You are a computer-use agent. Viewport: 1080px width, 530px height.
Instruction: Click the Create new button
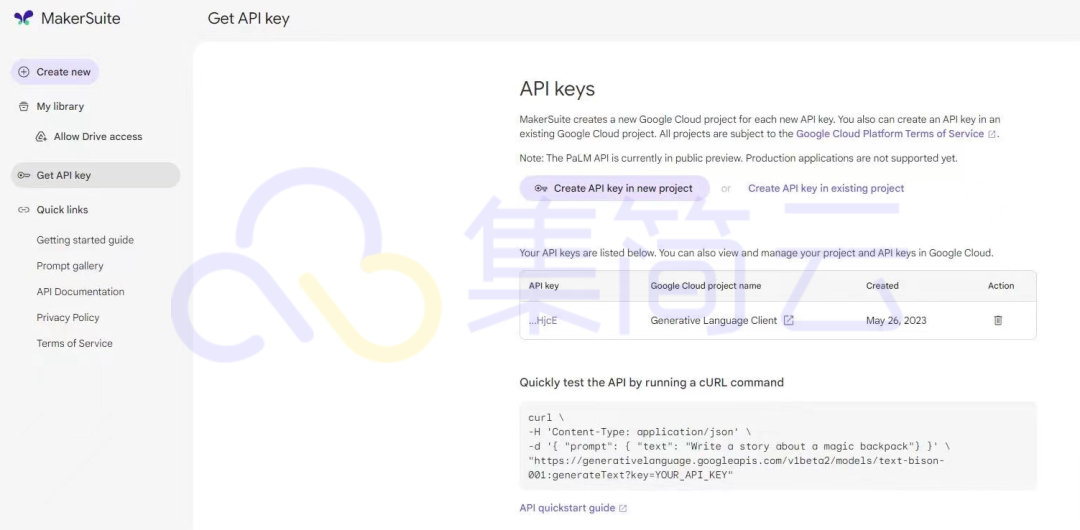click(55, 72)
